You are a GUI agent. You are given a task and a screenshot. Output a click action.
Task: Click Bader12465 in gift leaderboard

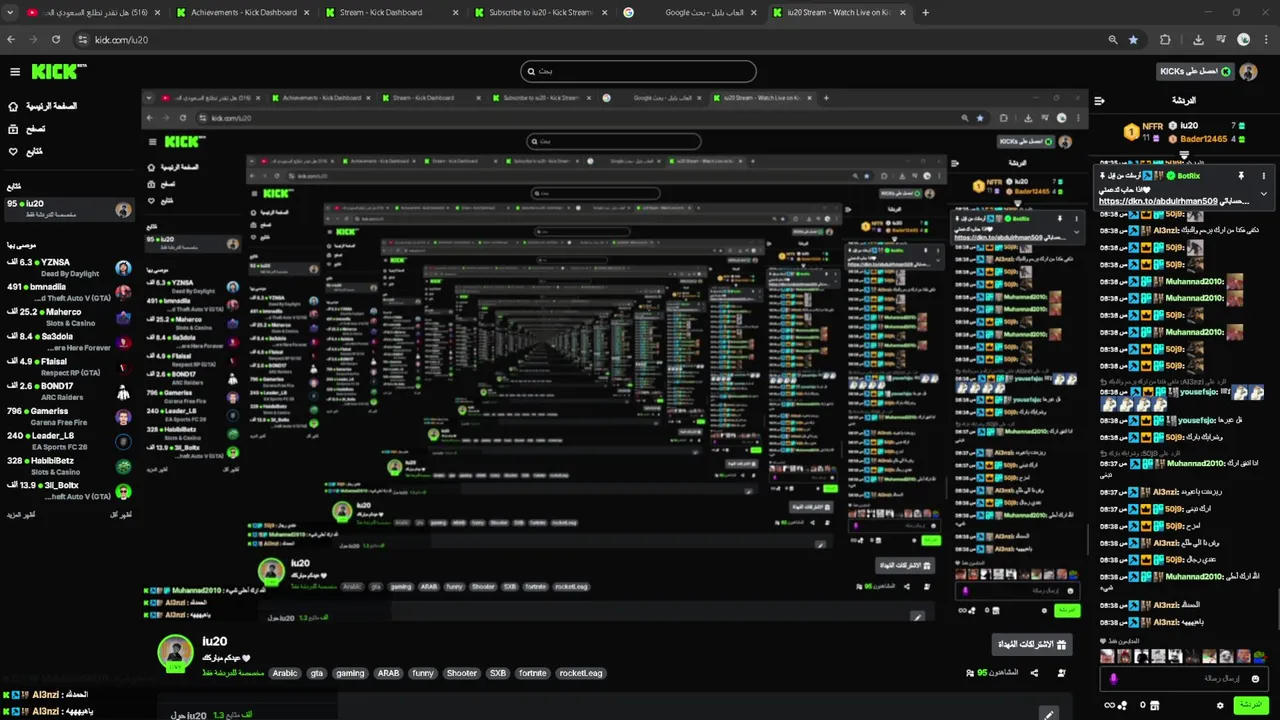[1203, 139]
